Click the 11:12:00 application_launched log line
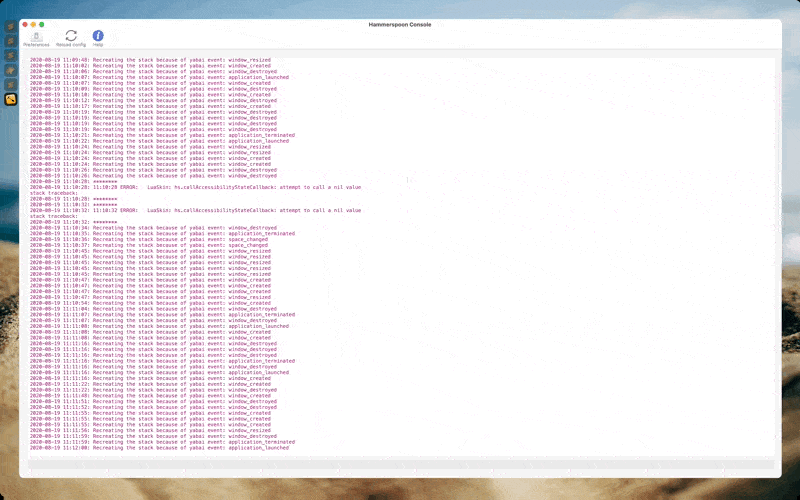Image resolution: width=800 pixels, height=500 pixels. click(159, 448)
